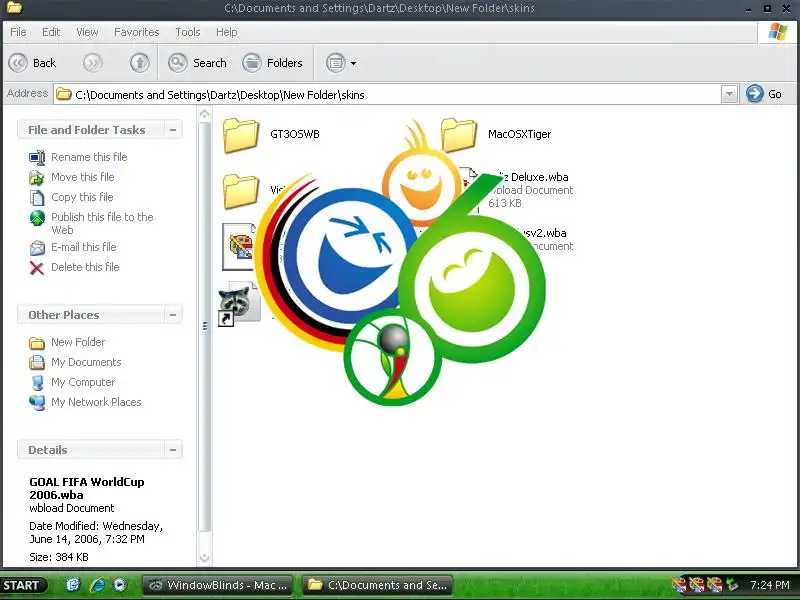Click the green arrow tray icon
The width and height of the screenshot is (800, 600).
point(733,585)
